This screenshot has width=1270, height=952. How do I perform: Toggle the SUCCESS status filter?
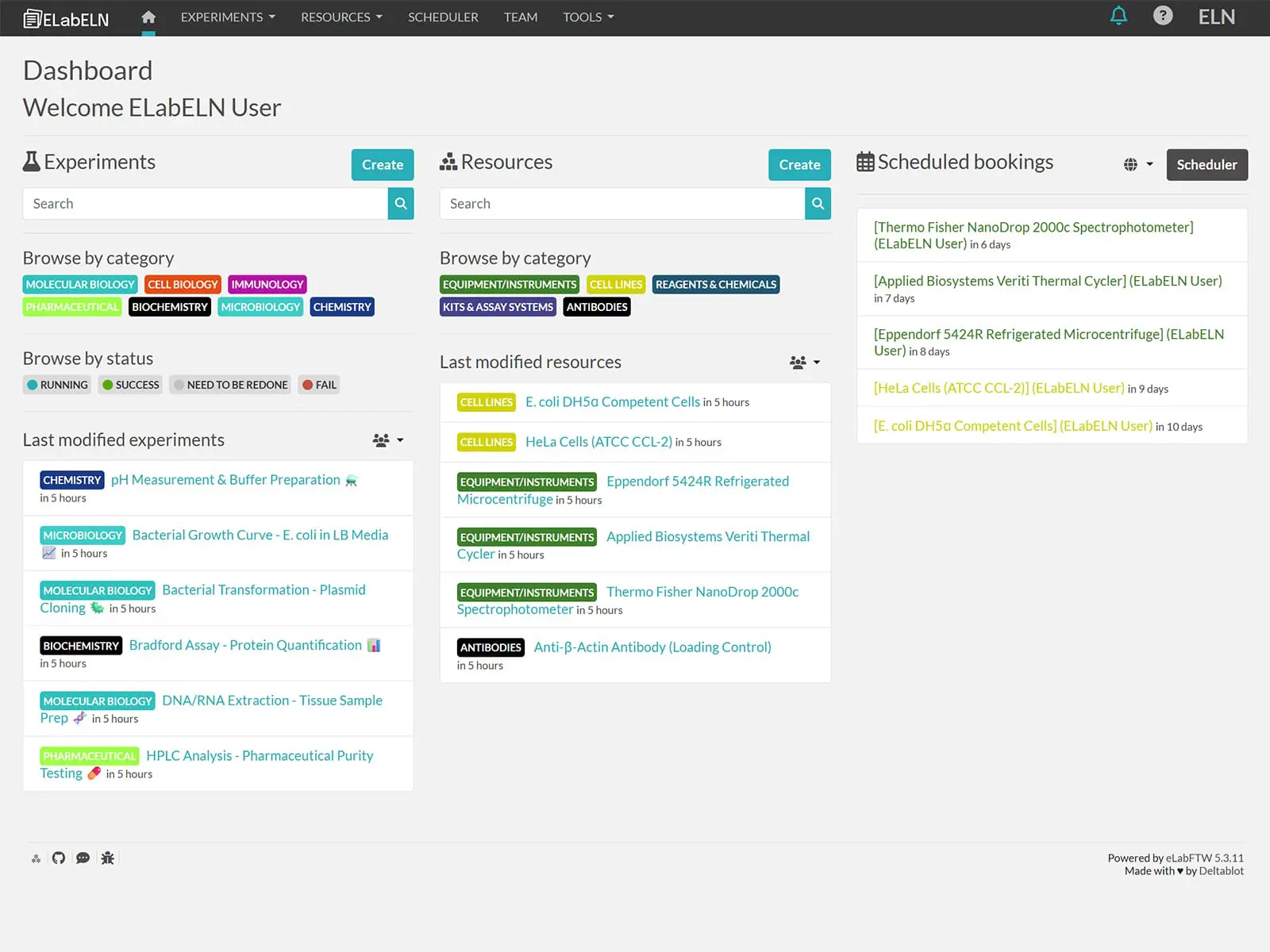[x=129, y=385]
